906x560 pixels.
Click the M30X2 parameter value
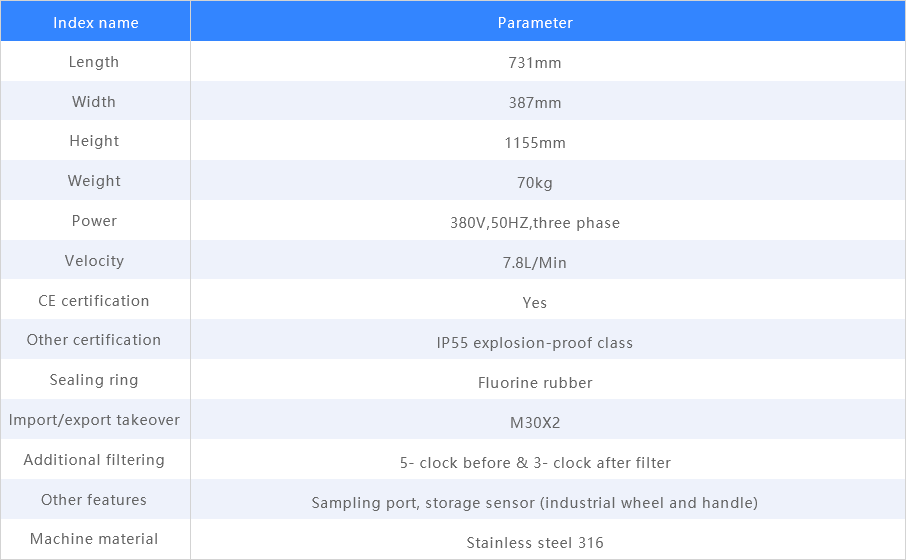pos(535,423)
